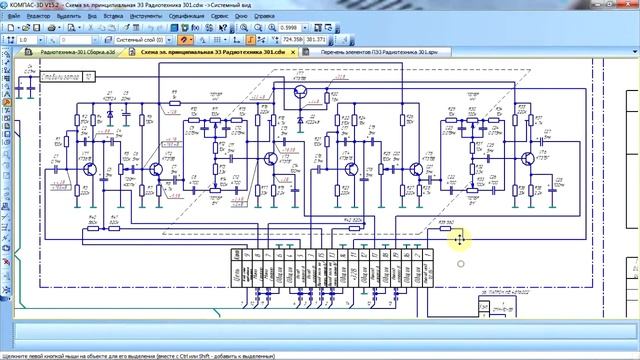The height and width of the screenshot is (360, 640).
Task: Expand the preview dropdown arrow
Action: pos(79,28)
